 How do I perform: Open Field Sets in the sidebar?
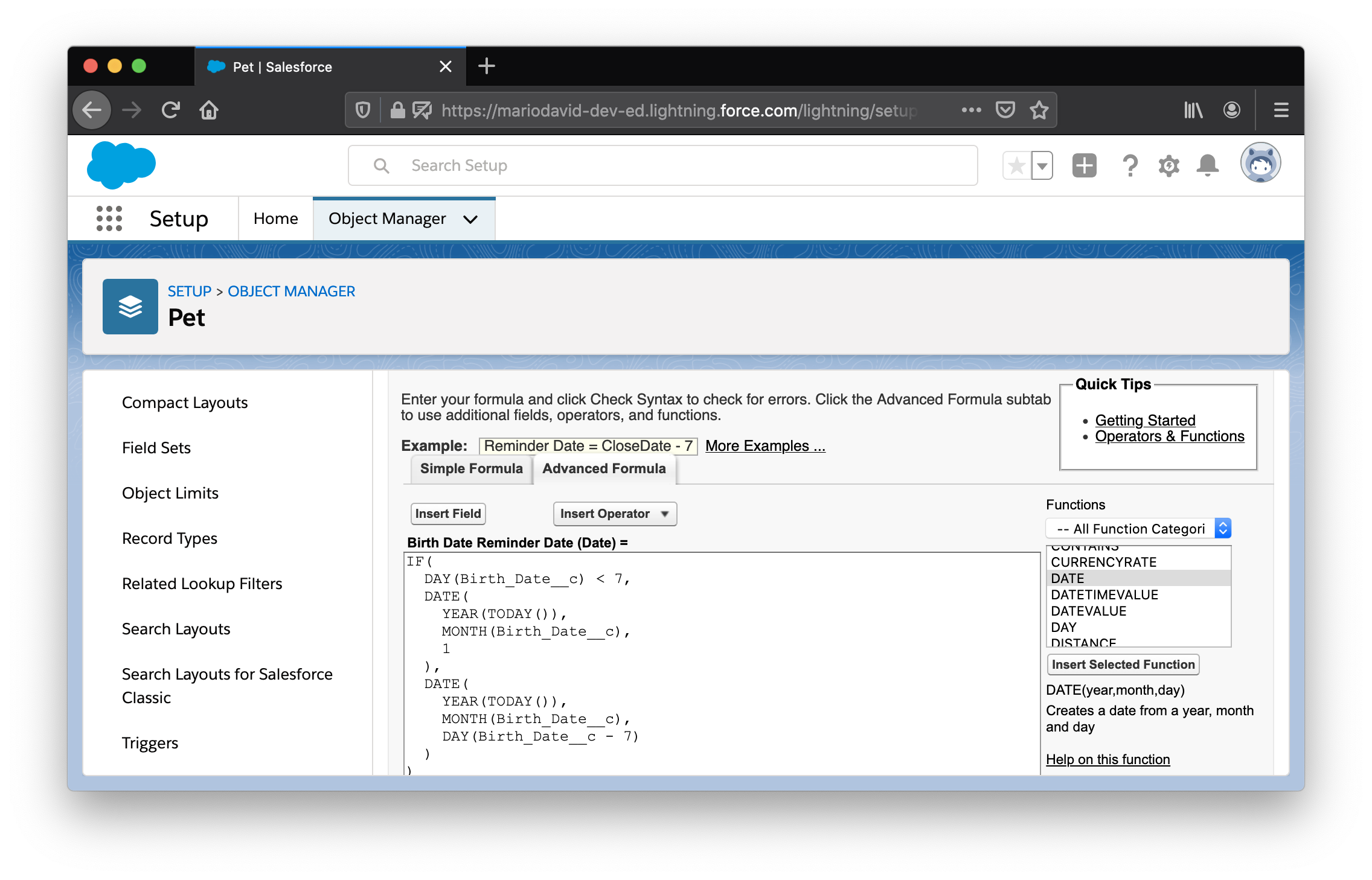click(156, 448)
